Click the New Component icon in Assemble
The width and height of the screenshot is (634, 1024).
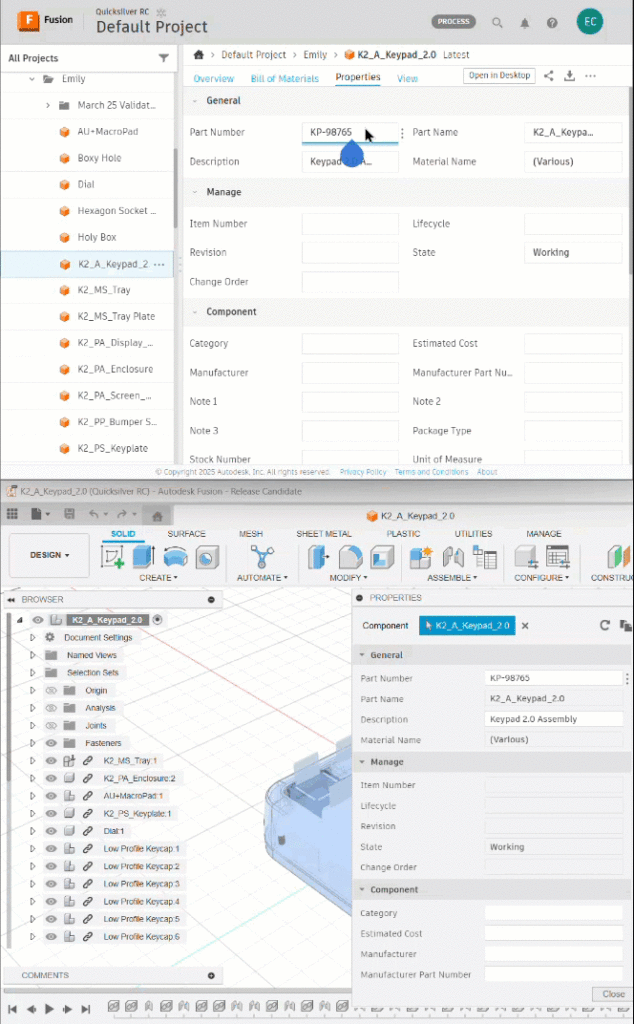click(x=421, y=557)
